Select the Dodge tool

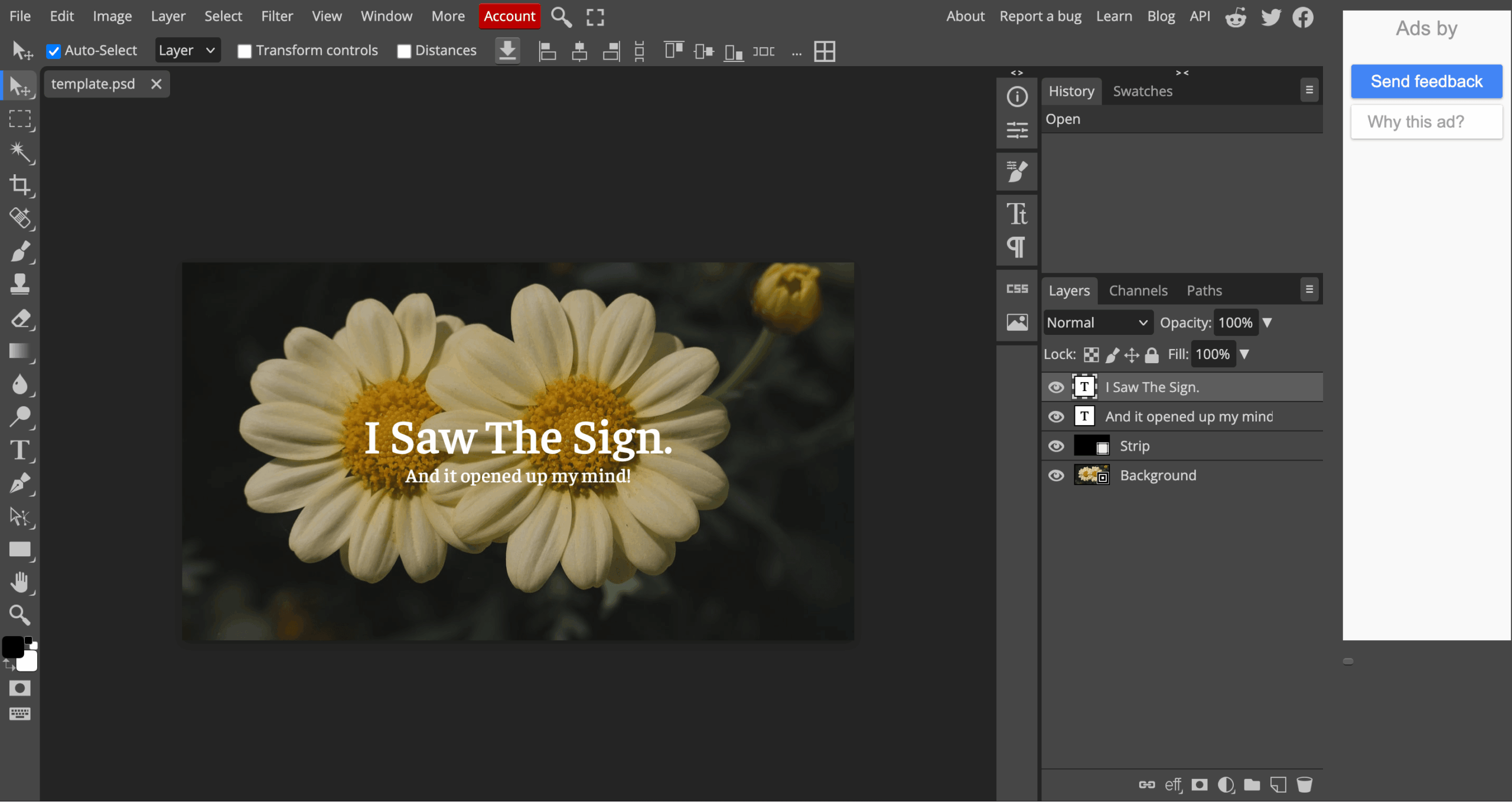point(20,417)
